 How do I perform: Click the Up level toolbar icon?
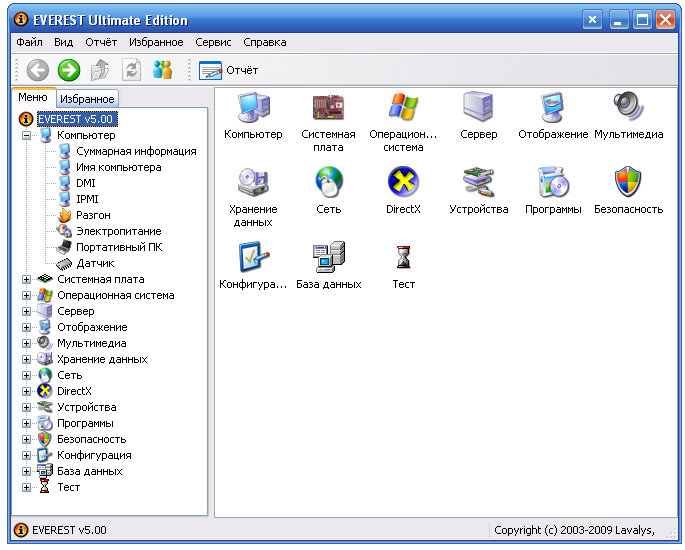click(100, 70)
